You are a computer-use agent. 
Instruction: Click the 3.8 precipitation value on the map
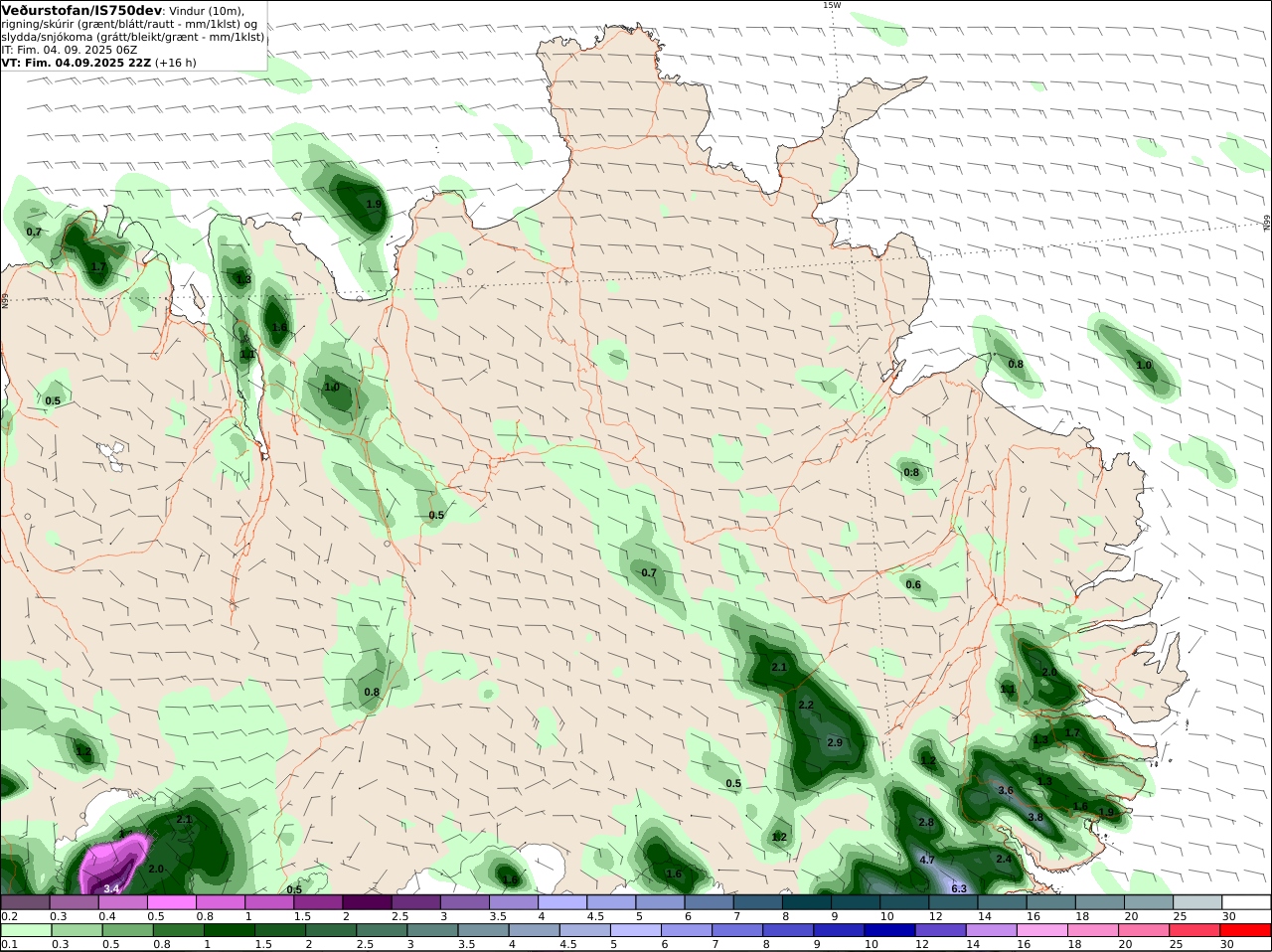[1035, 817]
